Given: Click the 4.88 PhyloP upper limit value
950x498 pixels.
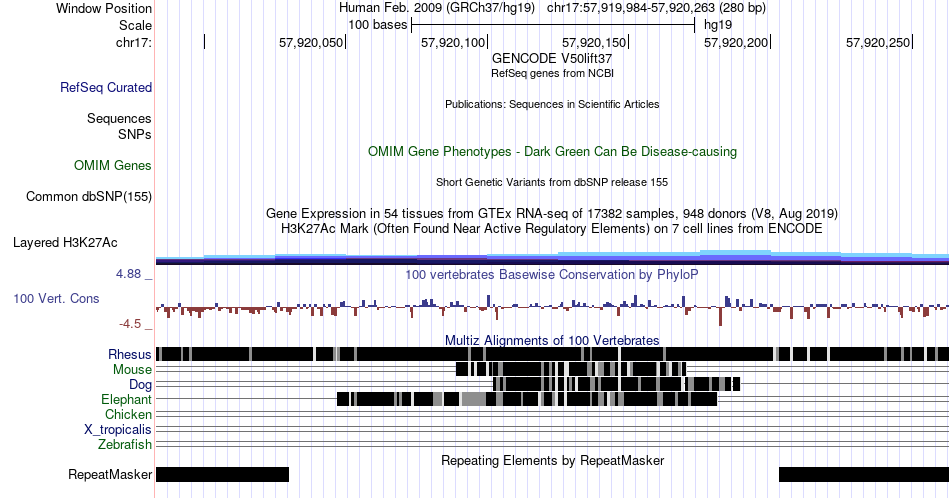Looking at the screenshot, I should click(128, 274).
